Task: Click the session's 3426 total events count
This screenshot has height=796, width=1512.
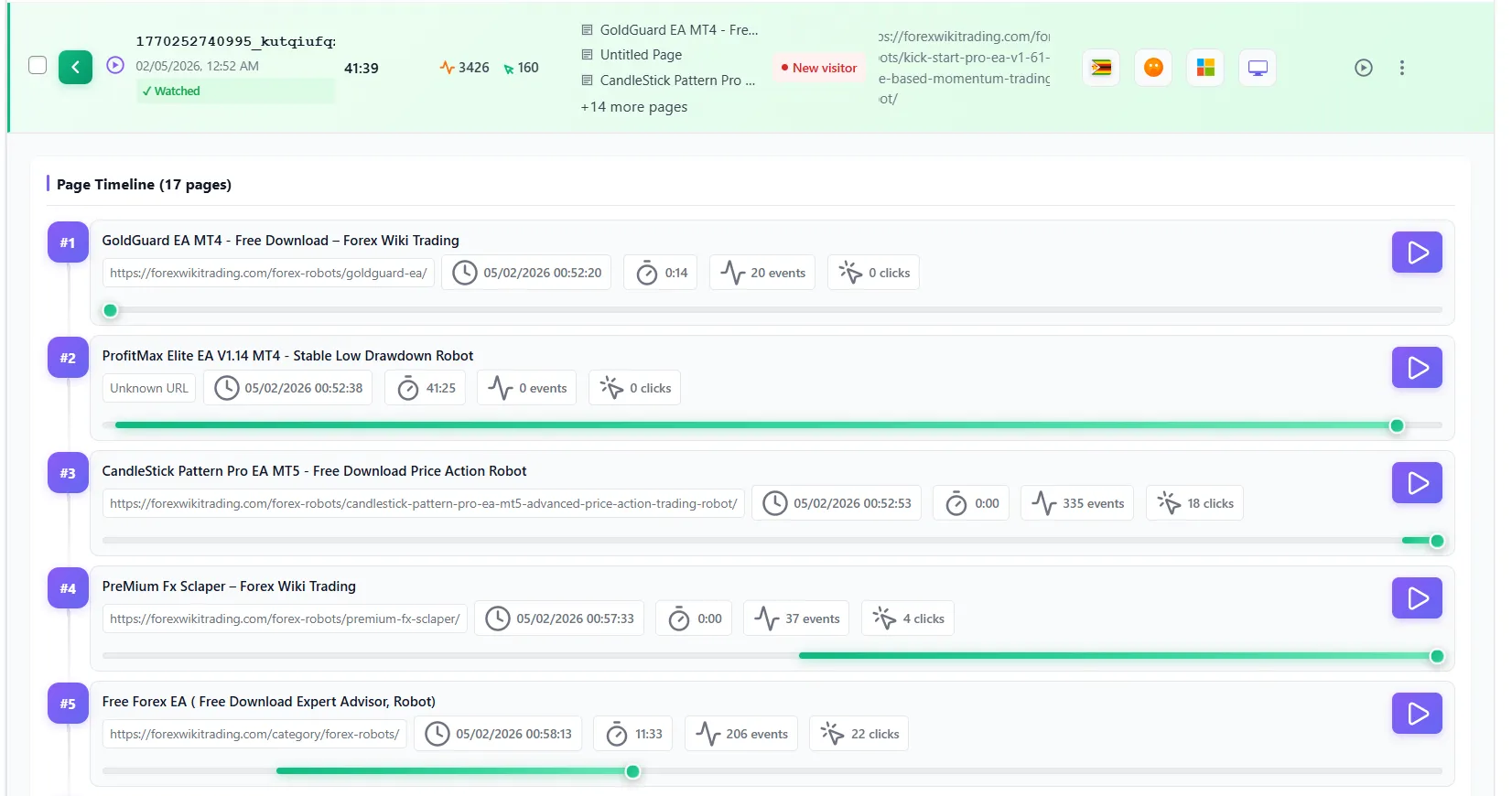Action: coord(465,68)
